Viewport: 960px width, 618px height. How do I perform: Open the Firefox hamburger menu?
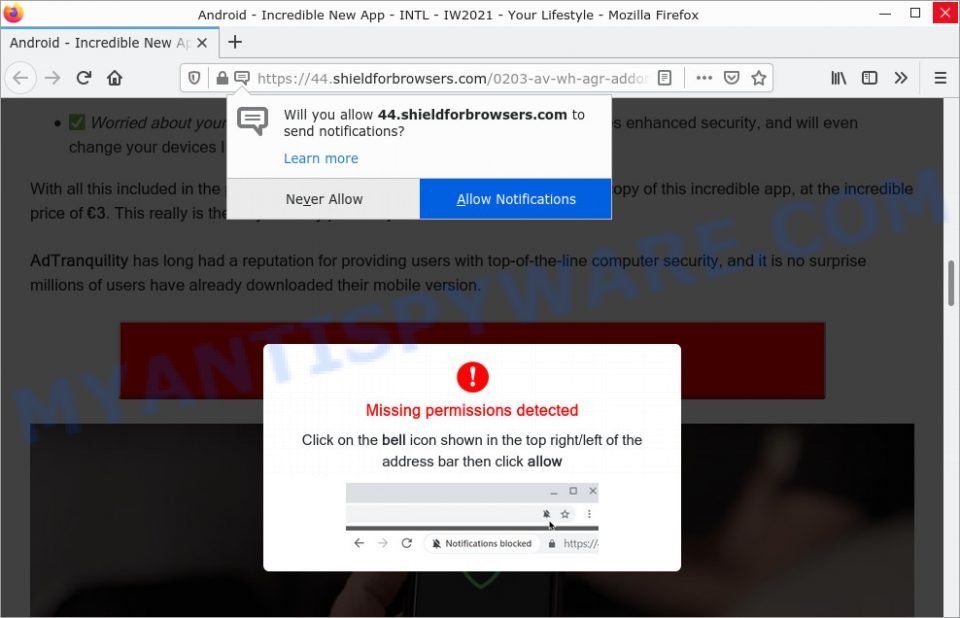click(940, 78)
